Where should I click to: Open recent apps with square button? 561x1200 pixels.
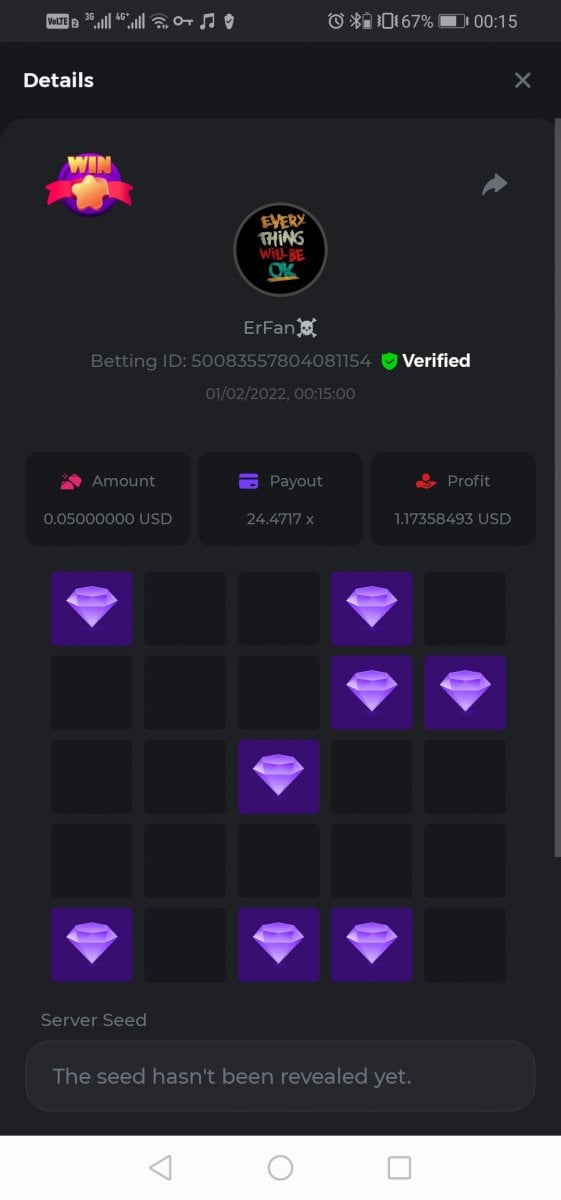coord(399,1167)
